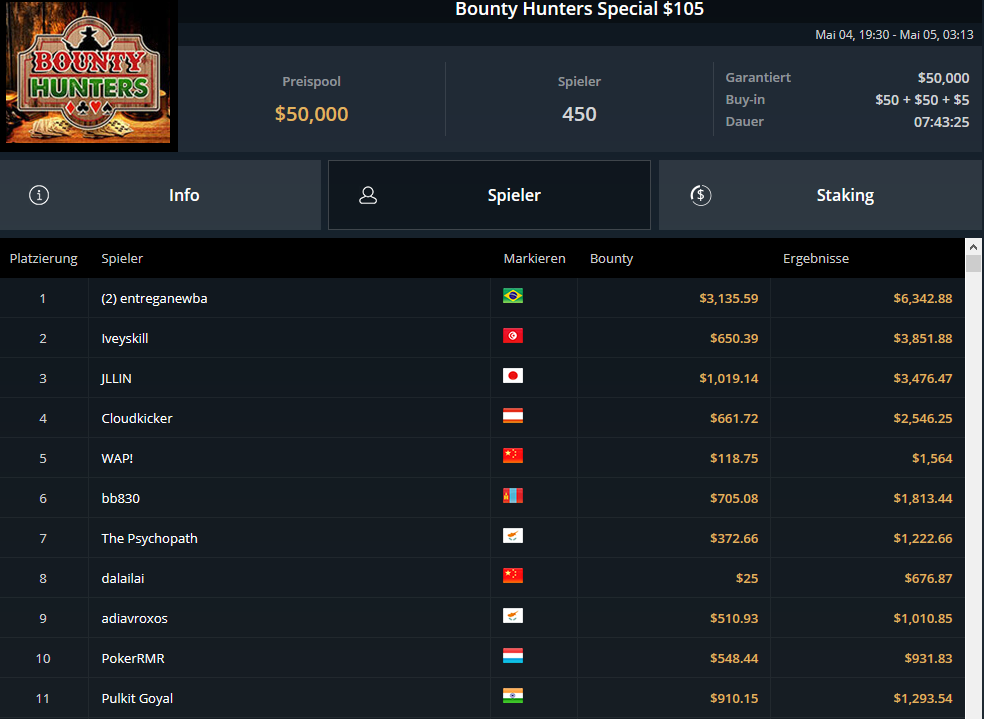This screenshot has height=719, width=984.
Task: Click result value $931.83
Action: [928, 659]
